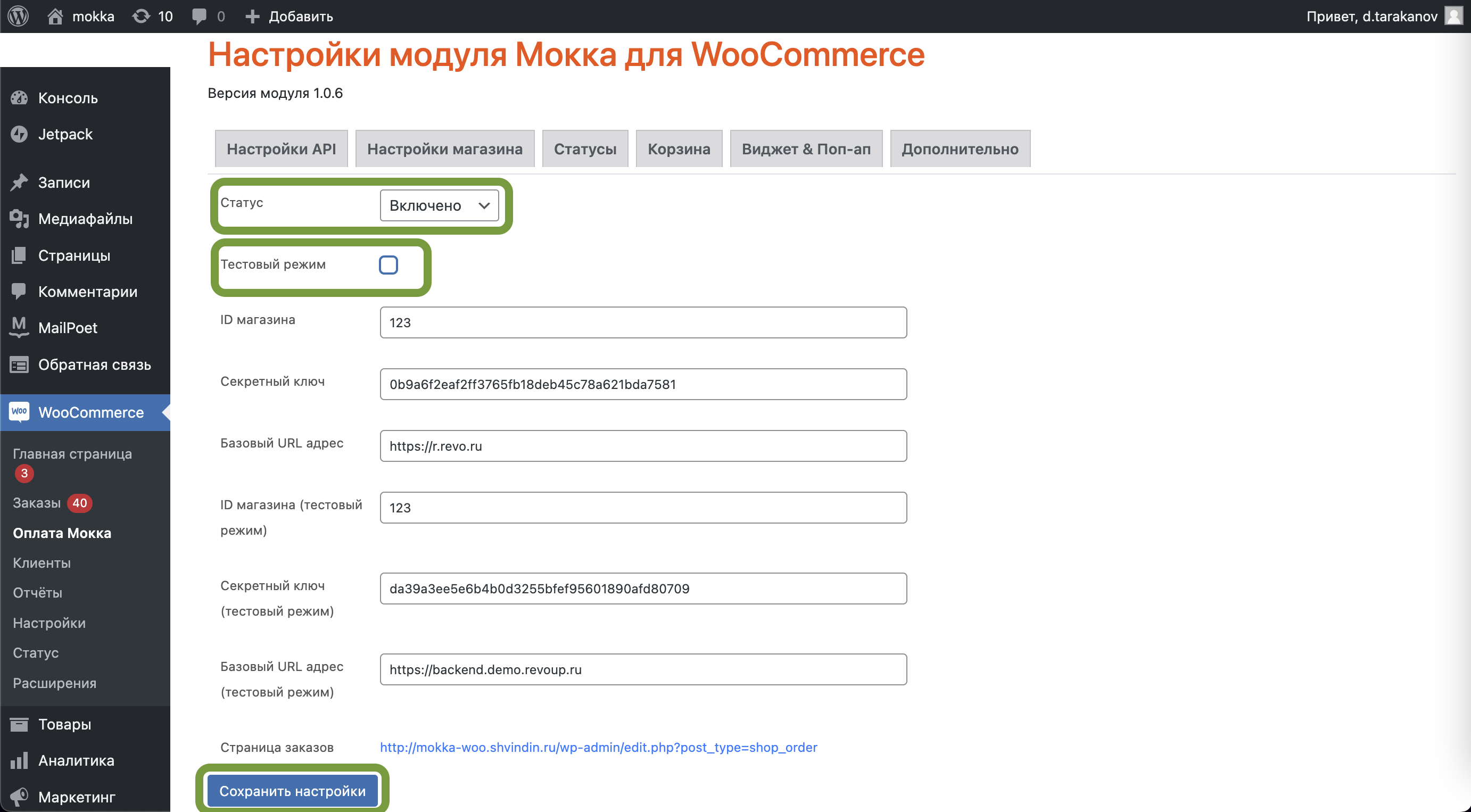Open Главная страница in WooCommerce submenu
The width and height of the screenshot is (1471, 812).
point(72,454)
